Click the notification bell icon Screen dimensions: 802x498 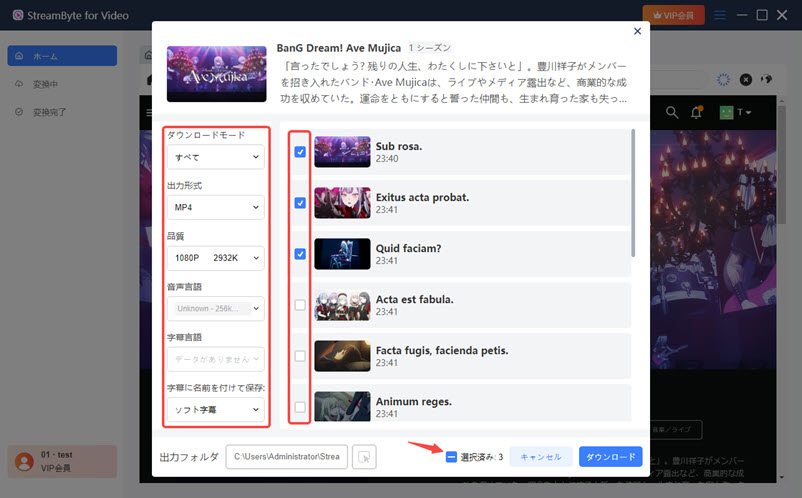coord(697,112)
